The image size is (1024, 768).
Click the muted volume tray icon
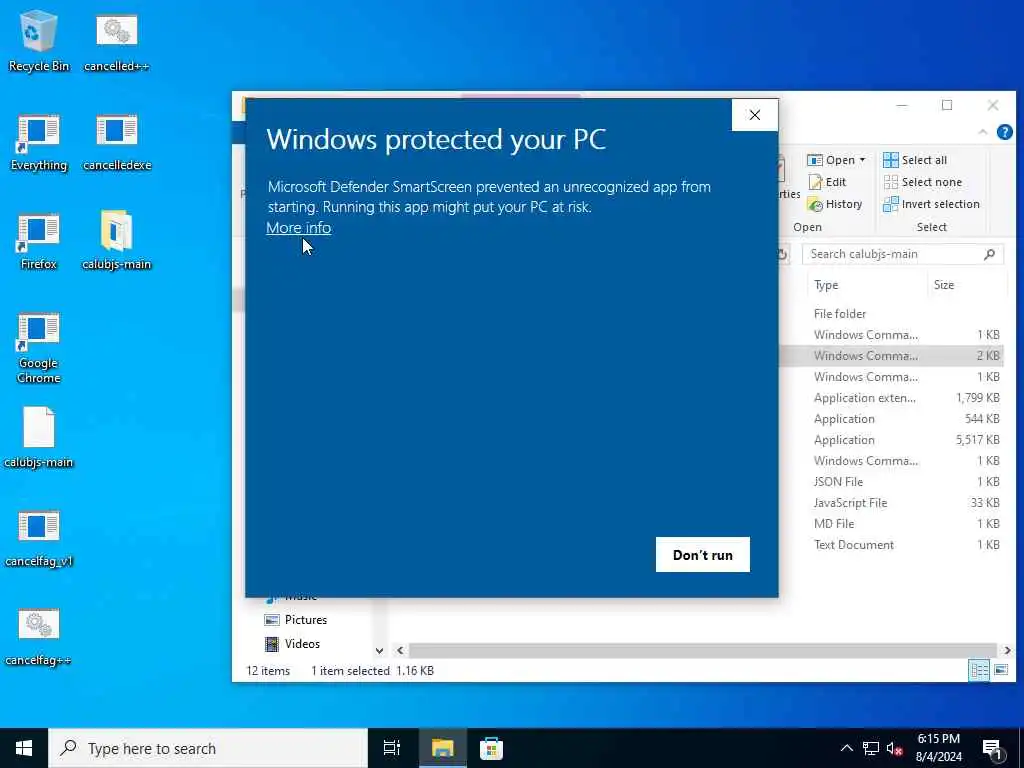(x=895, y=748)
